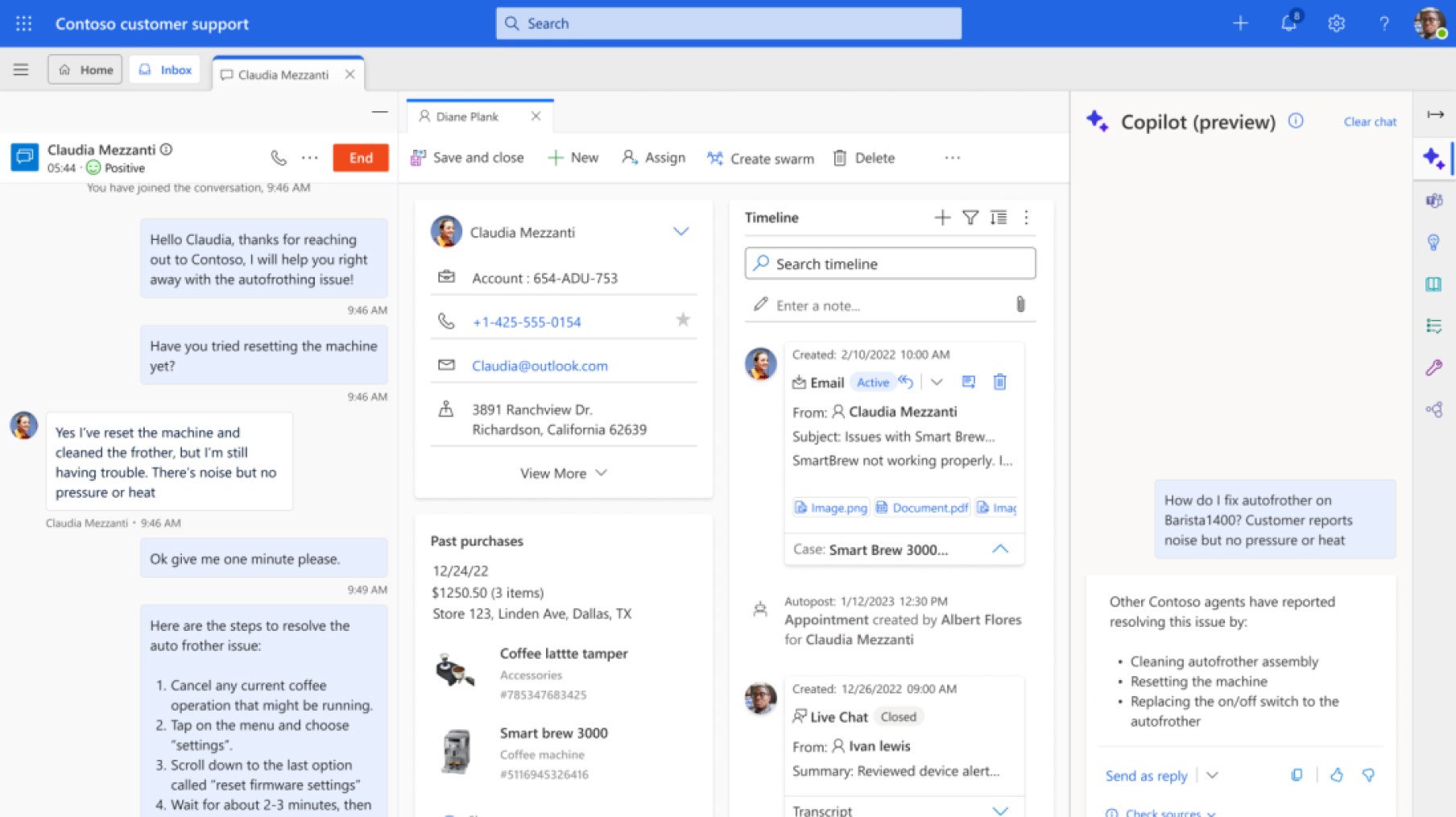Open the Send as reply dropdown arrow
The width and height of the screenshot is (1456, 817).
[x=1213, y=775]
